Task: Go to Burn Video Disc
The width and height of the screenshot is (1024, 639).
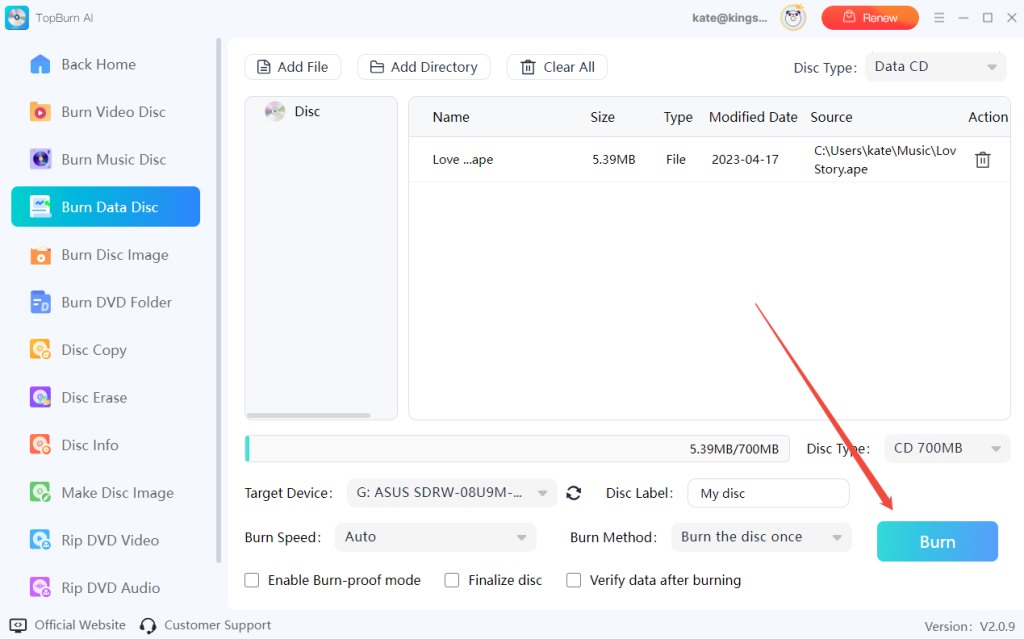Action: 113,112
